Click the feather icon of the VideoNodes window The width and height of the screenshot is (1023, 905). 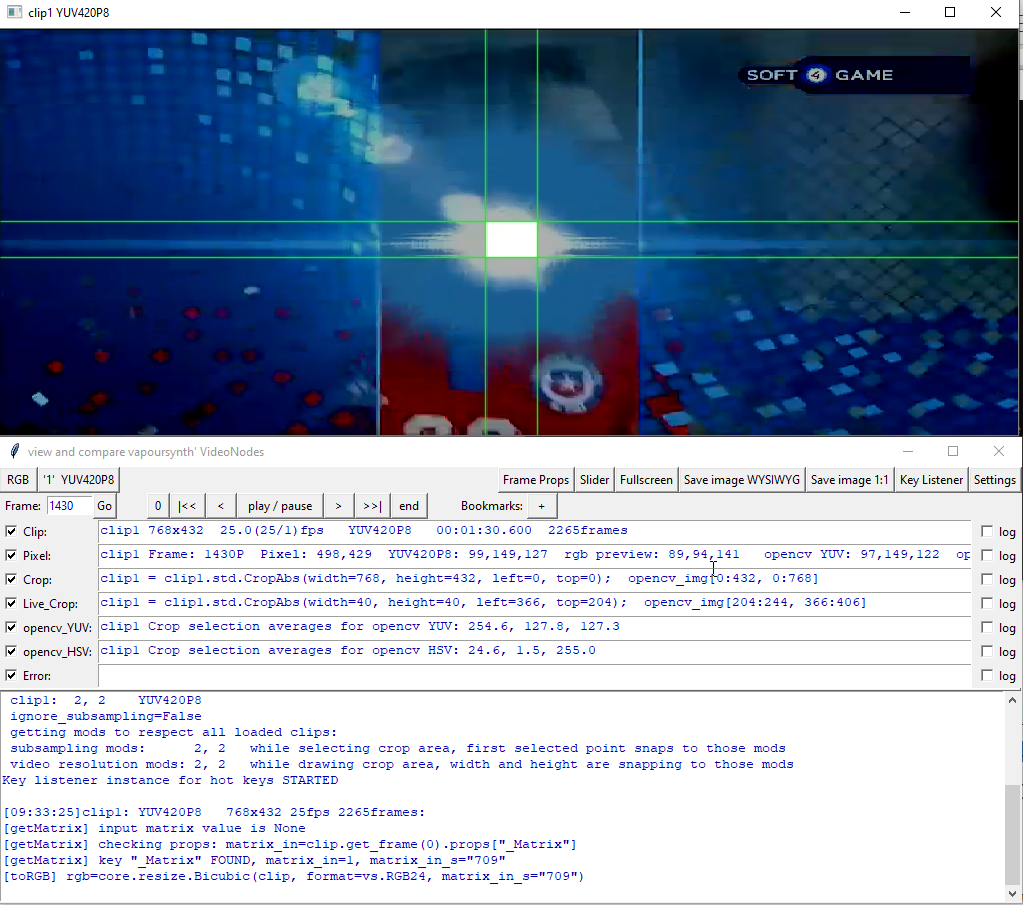click(14, 451)
